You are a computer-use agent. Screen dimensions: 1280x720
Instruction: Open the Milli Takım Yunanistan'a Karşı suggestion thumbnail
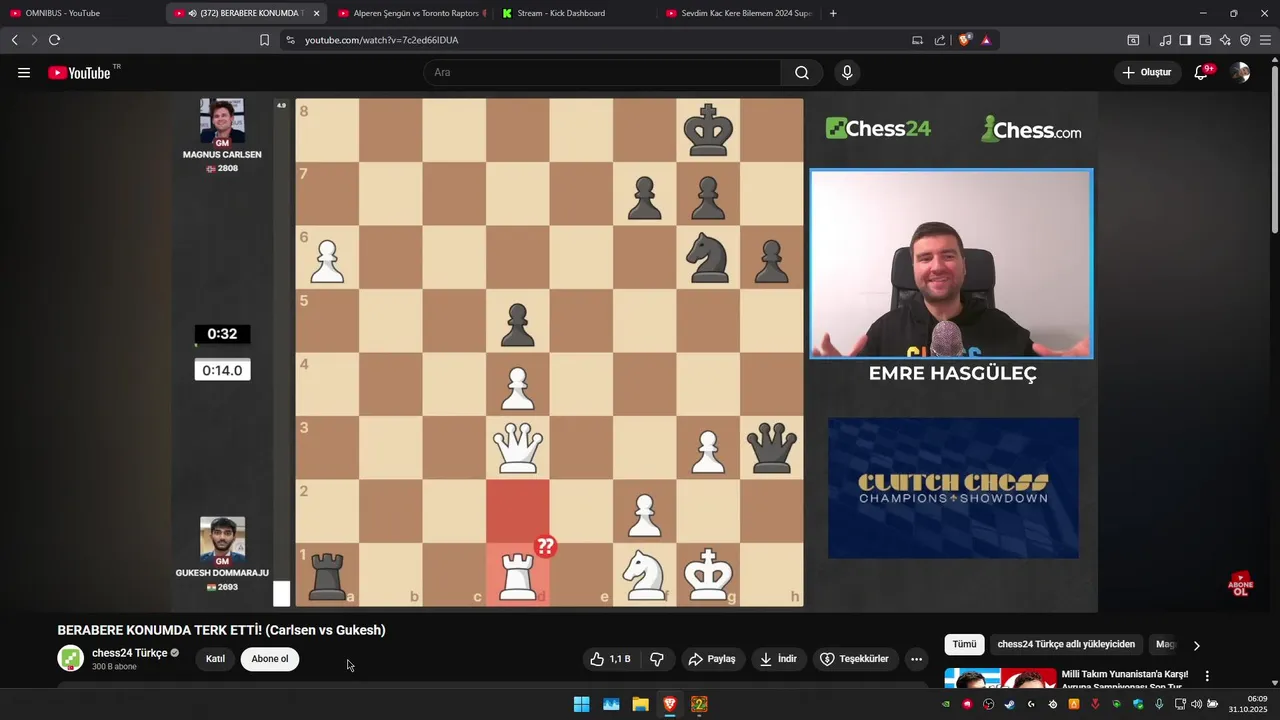(1000, 679)
